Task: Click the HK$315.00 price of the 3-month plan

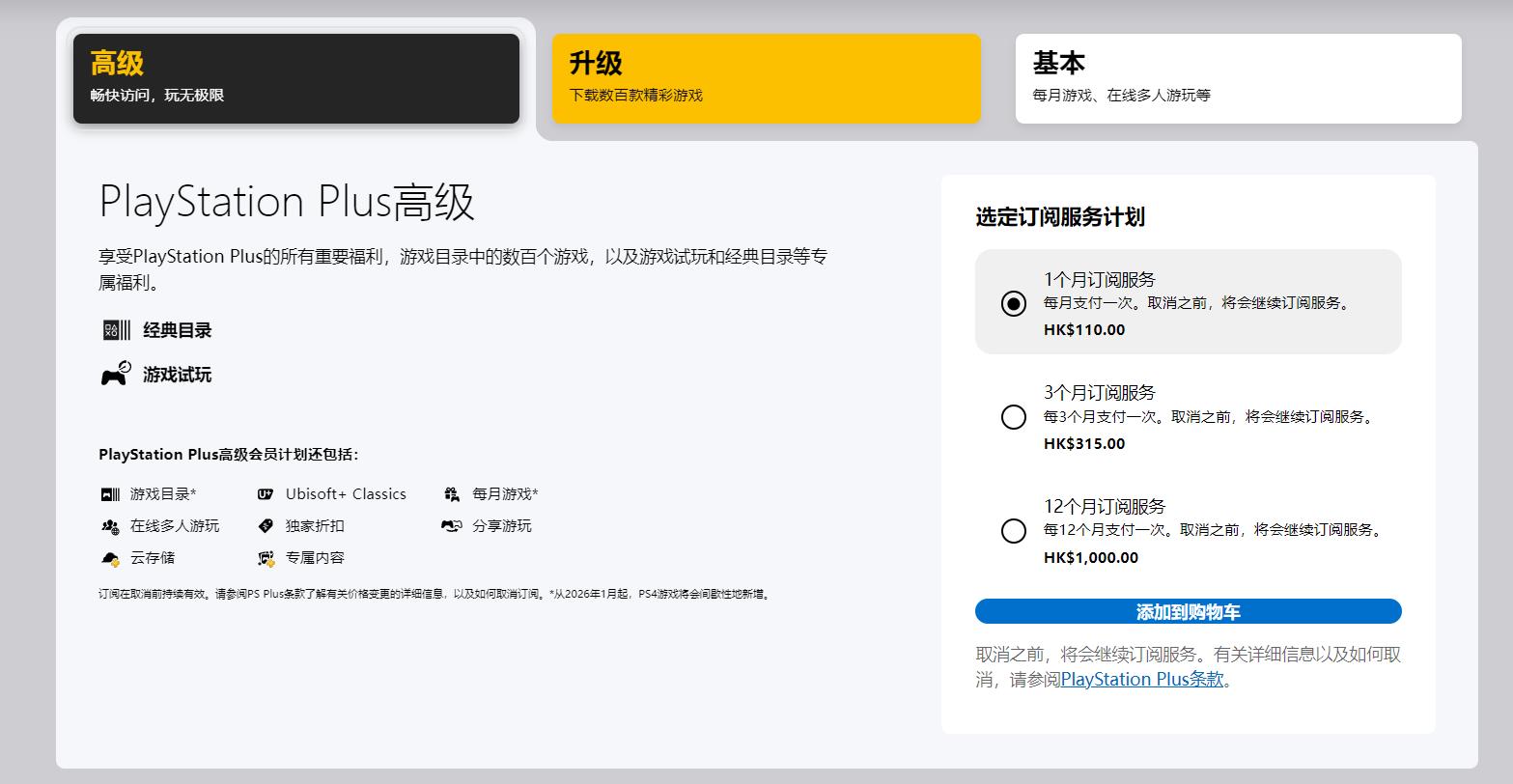Action: pos(1083,443)
